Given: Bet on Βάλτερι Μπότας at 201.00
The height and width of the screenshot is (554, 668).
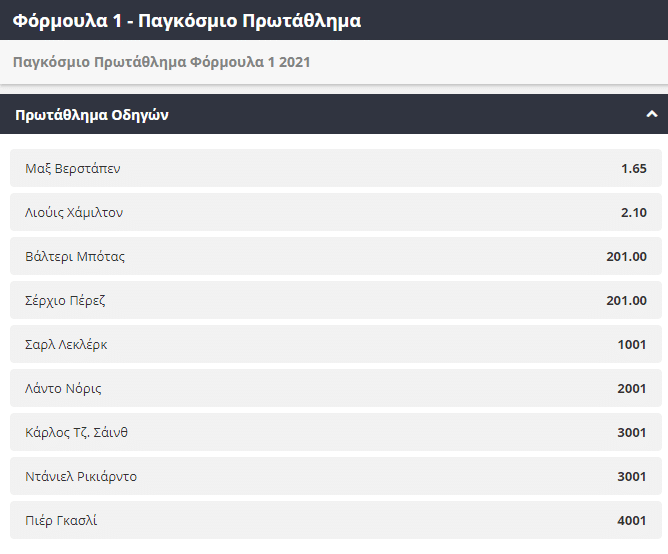Looking at the screenshot, I should [335, 256].
